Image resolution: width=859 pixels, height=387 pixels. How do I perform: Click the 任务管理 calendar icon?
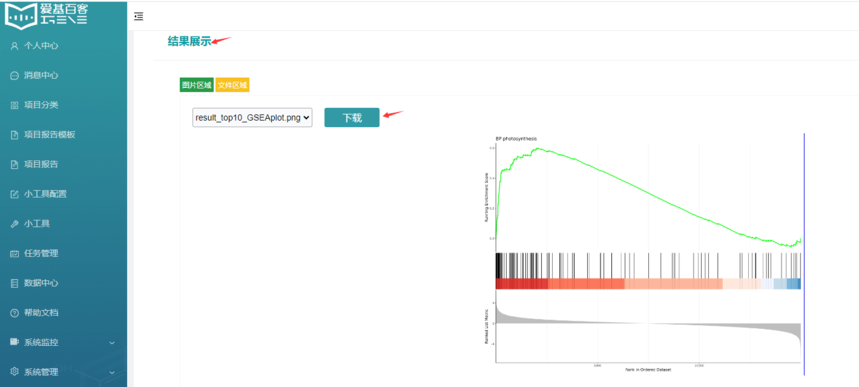click(x=15, y=254)
